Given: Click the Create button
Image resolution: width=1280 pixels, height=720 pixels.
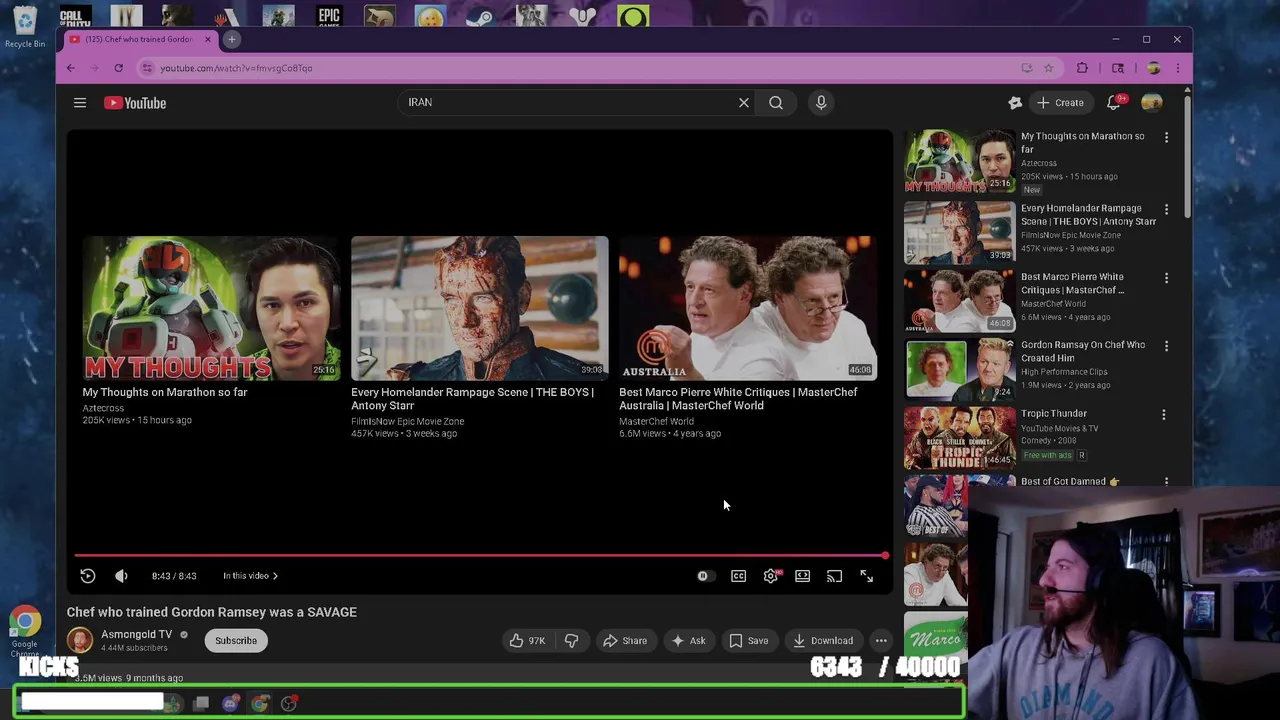Looking at the screenshot, I should click(1060, 102).
